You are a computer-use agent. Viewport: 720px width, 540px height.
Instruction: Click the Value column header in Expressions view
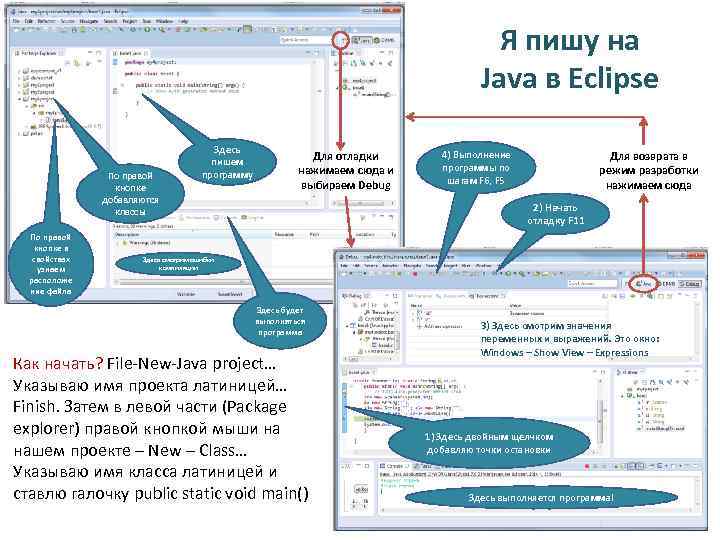point(515,305)
